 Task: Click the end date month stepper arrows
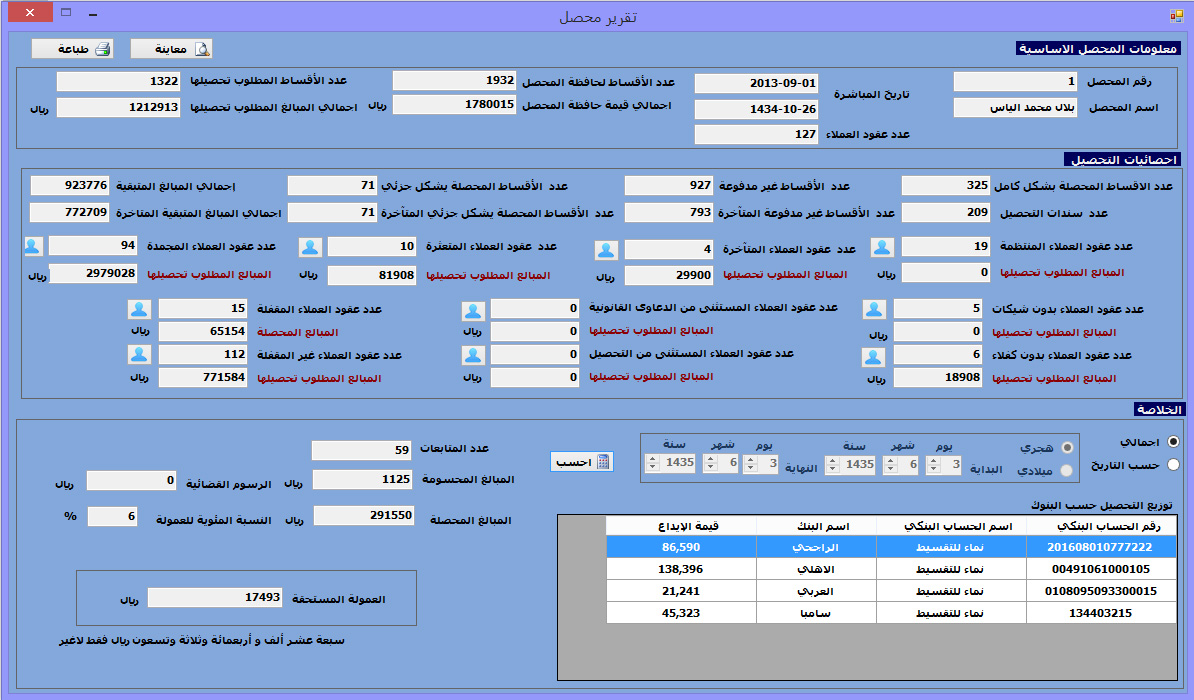pos(710,463)
